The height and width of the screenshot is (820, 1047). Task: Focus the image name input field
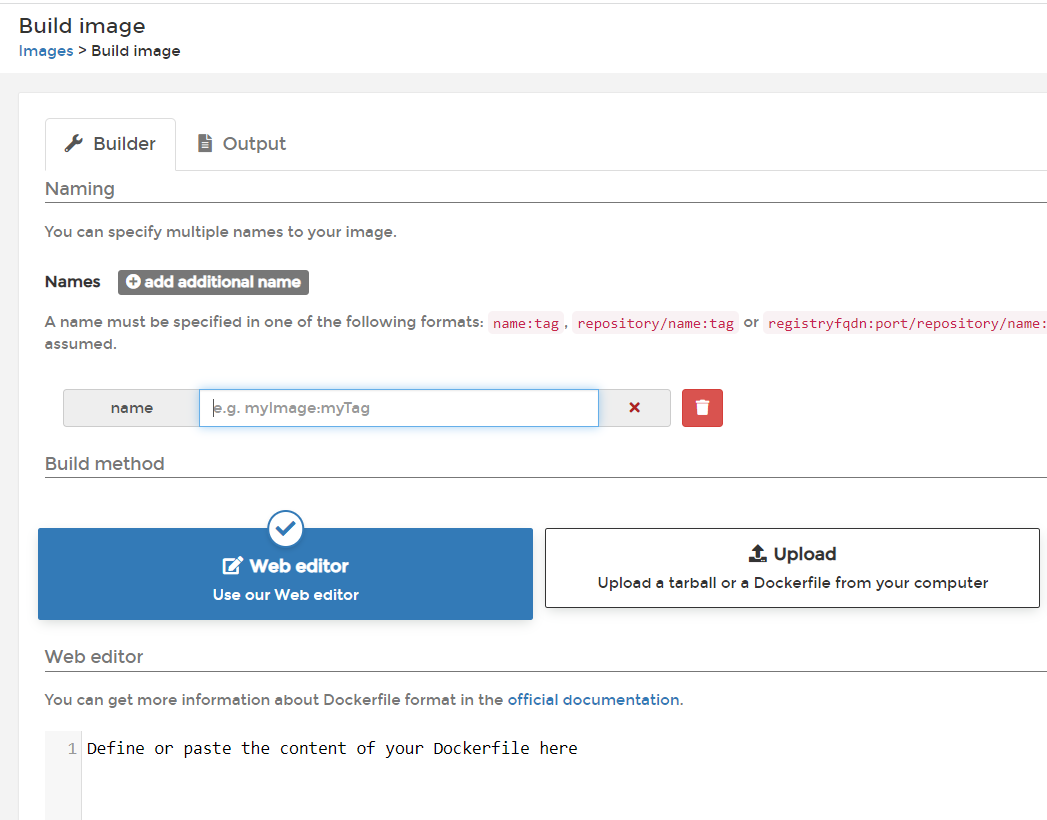pos(398,408)
